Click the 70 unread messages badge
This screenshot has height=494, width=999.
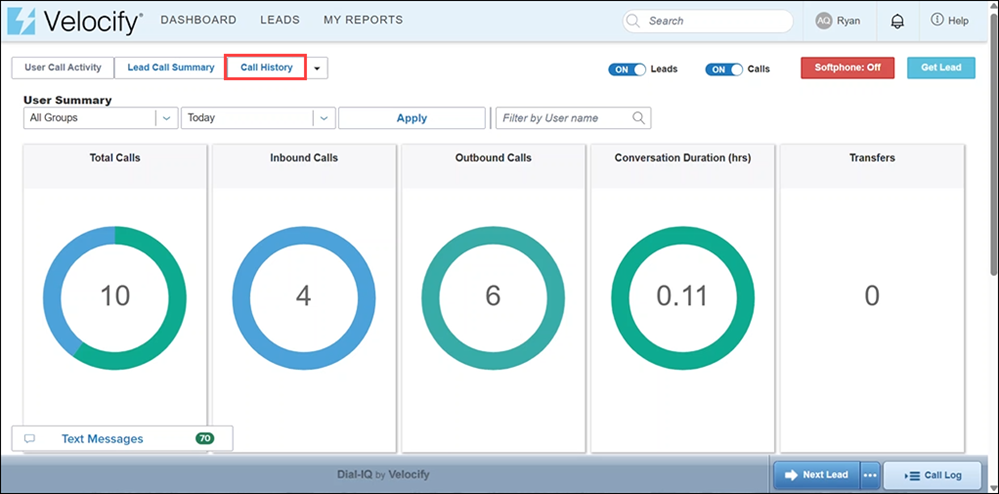(205, 439)
